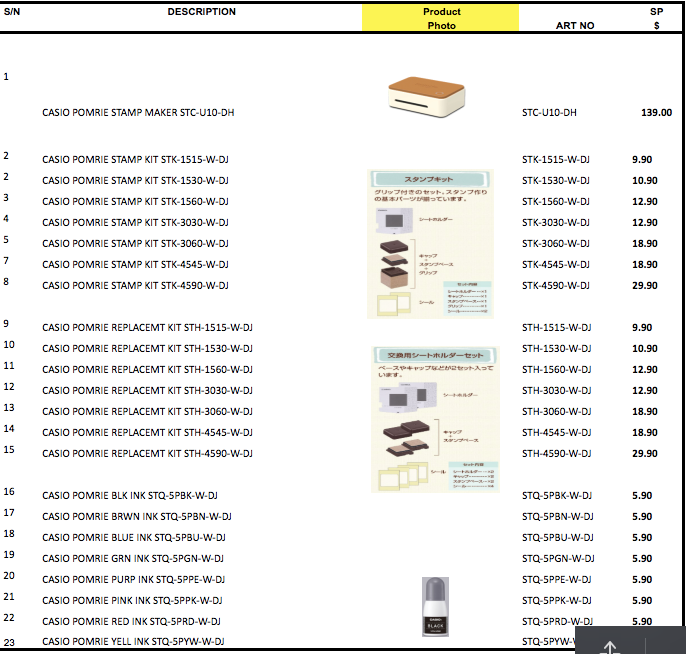686x654 pixels.
Task: Select the DESCRIPTION column header
Action: [201, 12]
